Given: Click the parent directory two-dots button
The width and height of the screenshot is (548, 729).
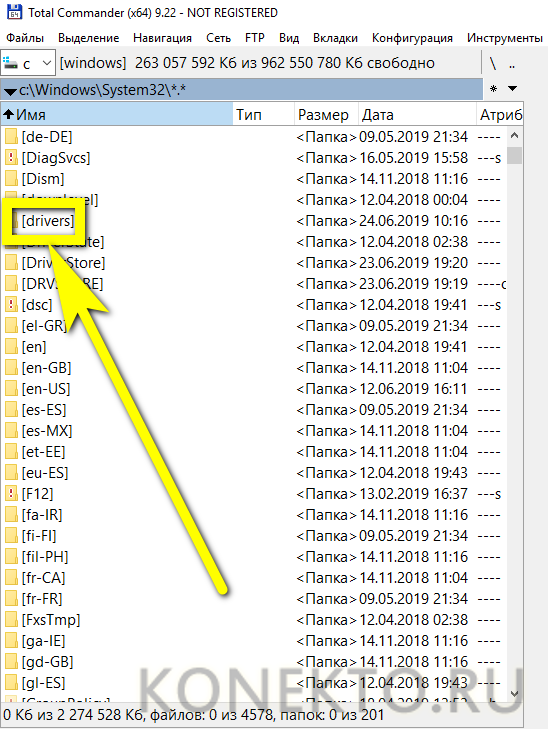Looking at the screenshot, I should [512, 63].
